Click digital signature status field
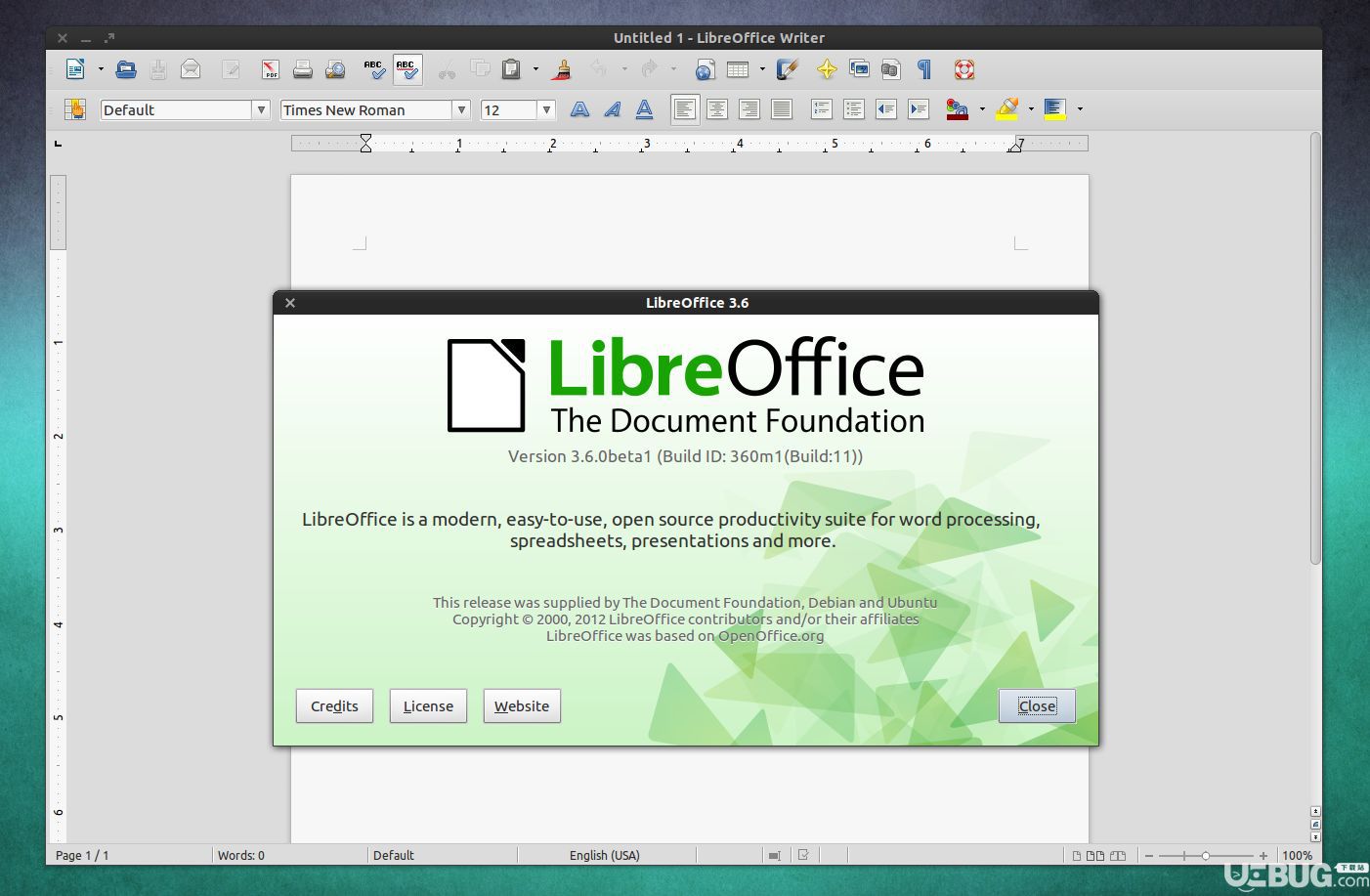The width and height of the screenshot is (1370, 896). (x=834, y=855)
